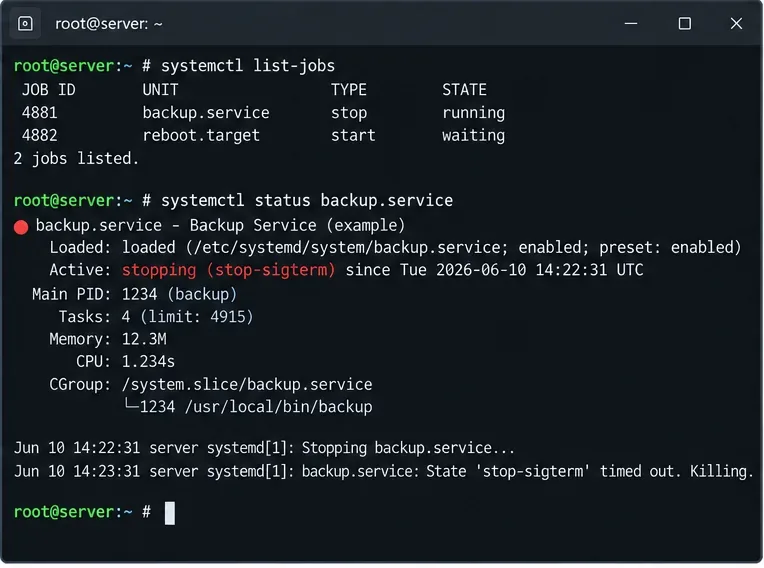Click the 'Loaded:' label
The height and width of the screenshot is (568, 764).
pos(80,247)
